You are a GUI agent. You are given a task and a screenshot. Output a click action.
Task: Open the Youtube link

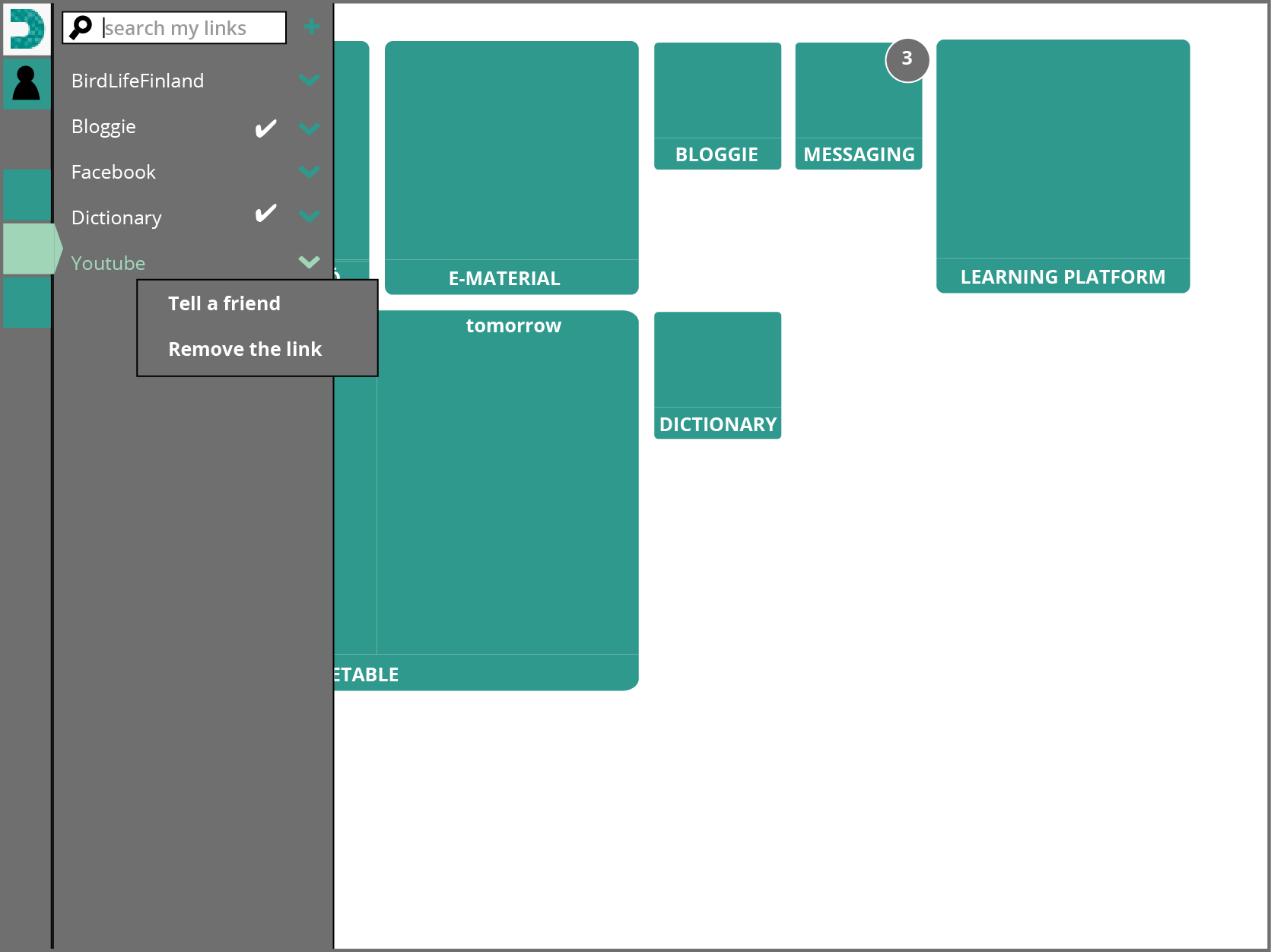pos(108,263)
